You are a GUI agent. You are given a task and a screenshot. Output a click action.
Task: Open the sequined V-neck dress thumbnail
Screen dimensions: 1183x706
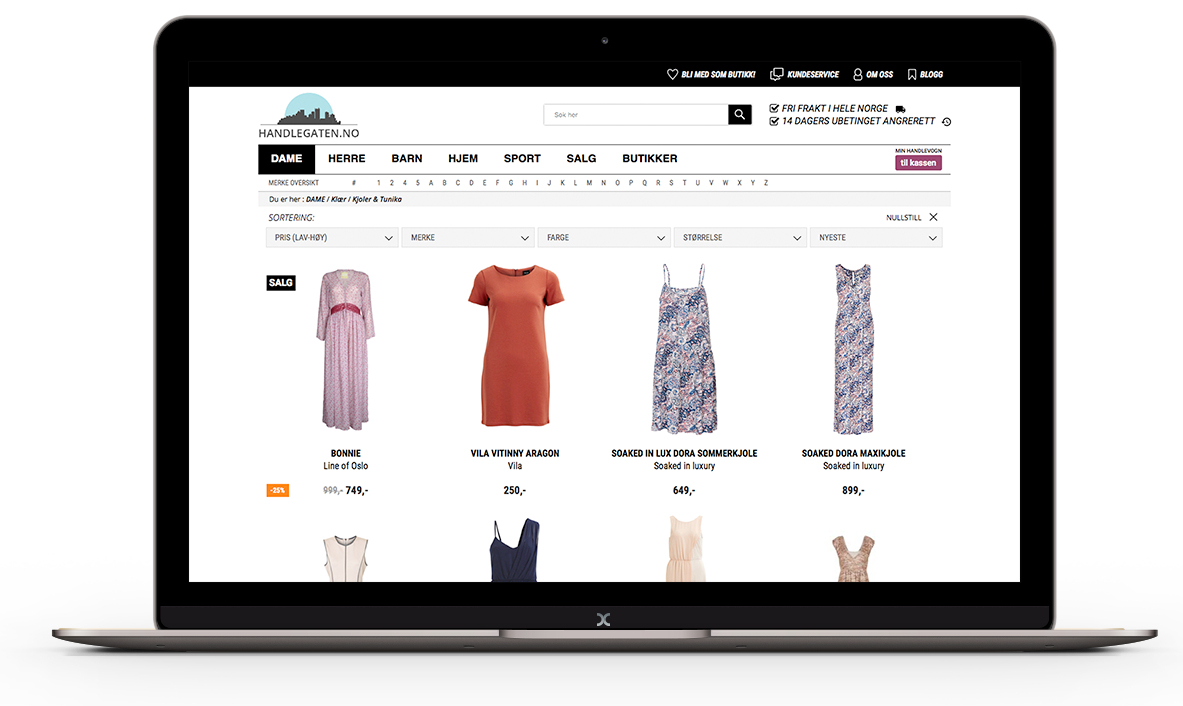[853, 558]
